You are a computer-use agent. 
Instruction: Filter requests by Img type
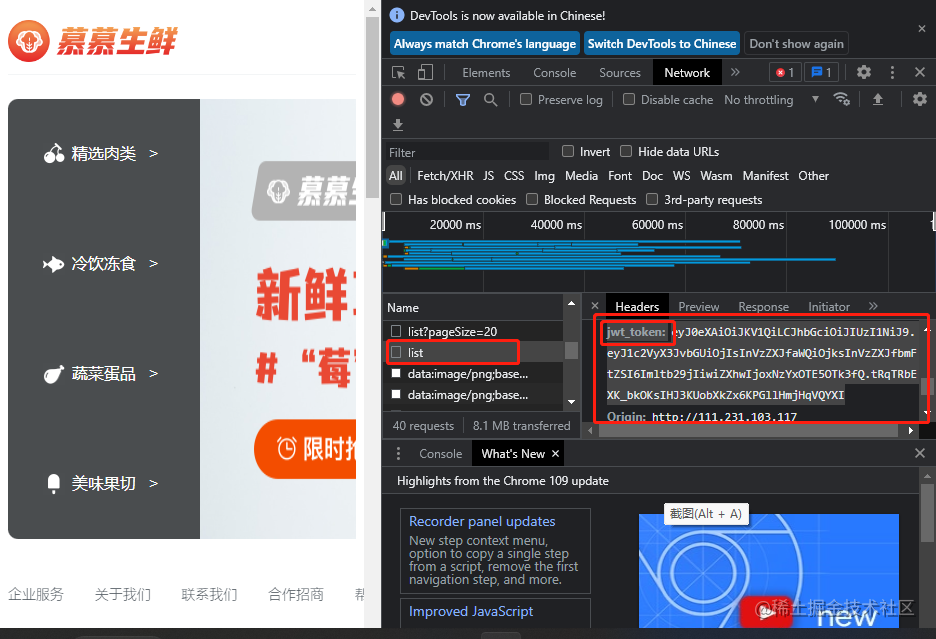pos(544,176)
